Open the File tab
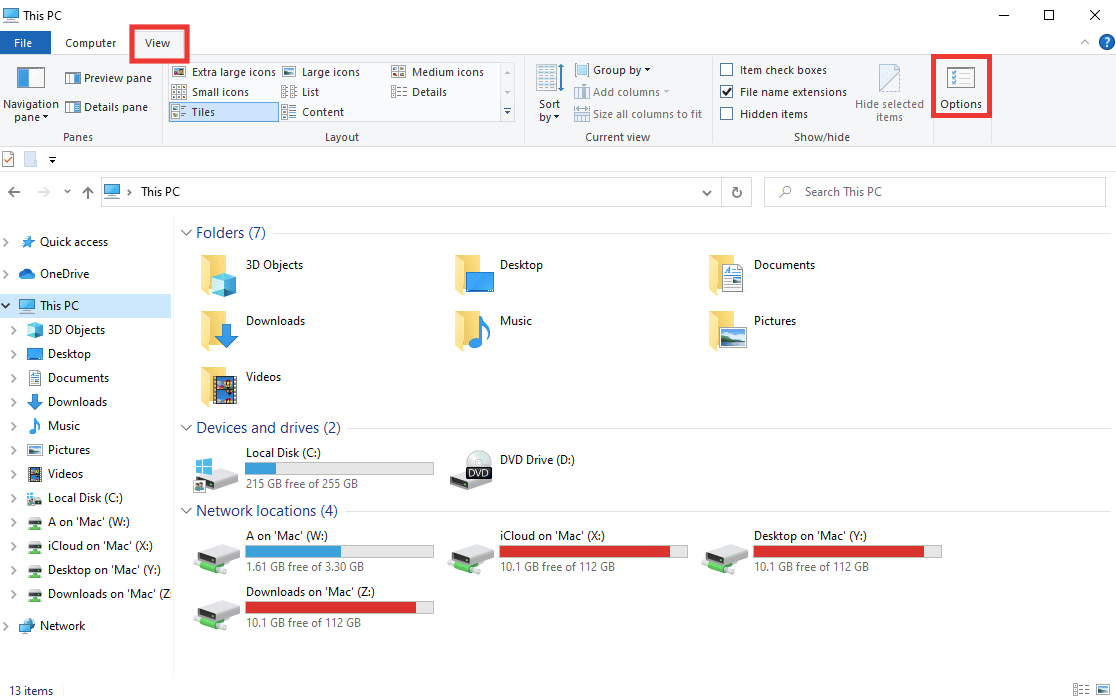 pos(25,43)
